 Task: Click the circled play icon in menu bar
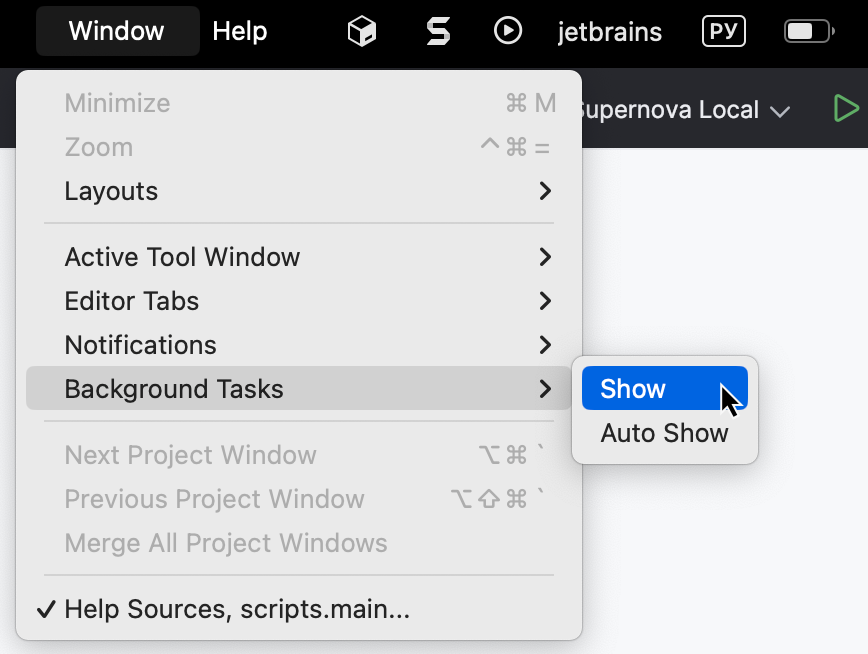[x=508, y=31]
